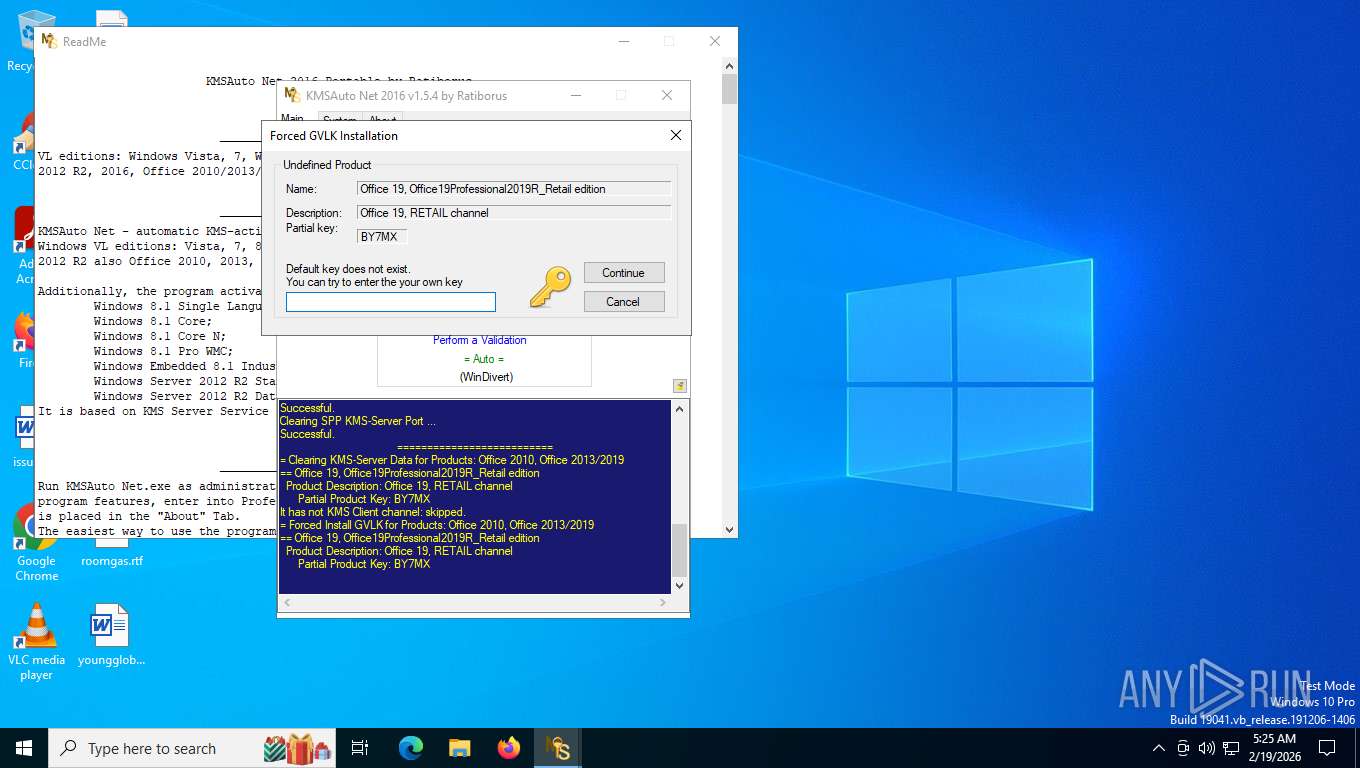The image size is (1360, 768).
Task: Open the Main tab in KMSAuto Net
Action: tap(292, 119)
